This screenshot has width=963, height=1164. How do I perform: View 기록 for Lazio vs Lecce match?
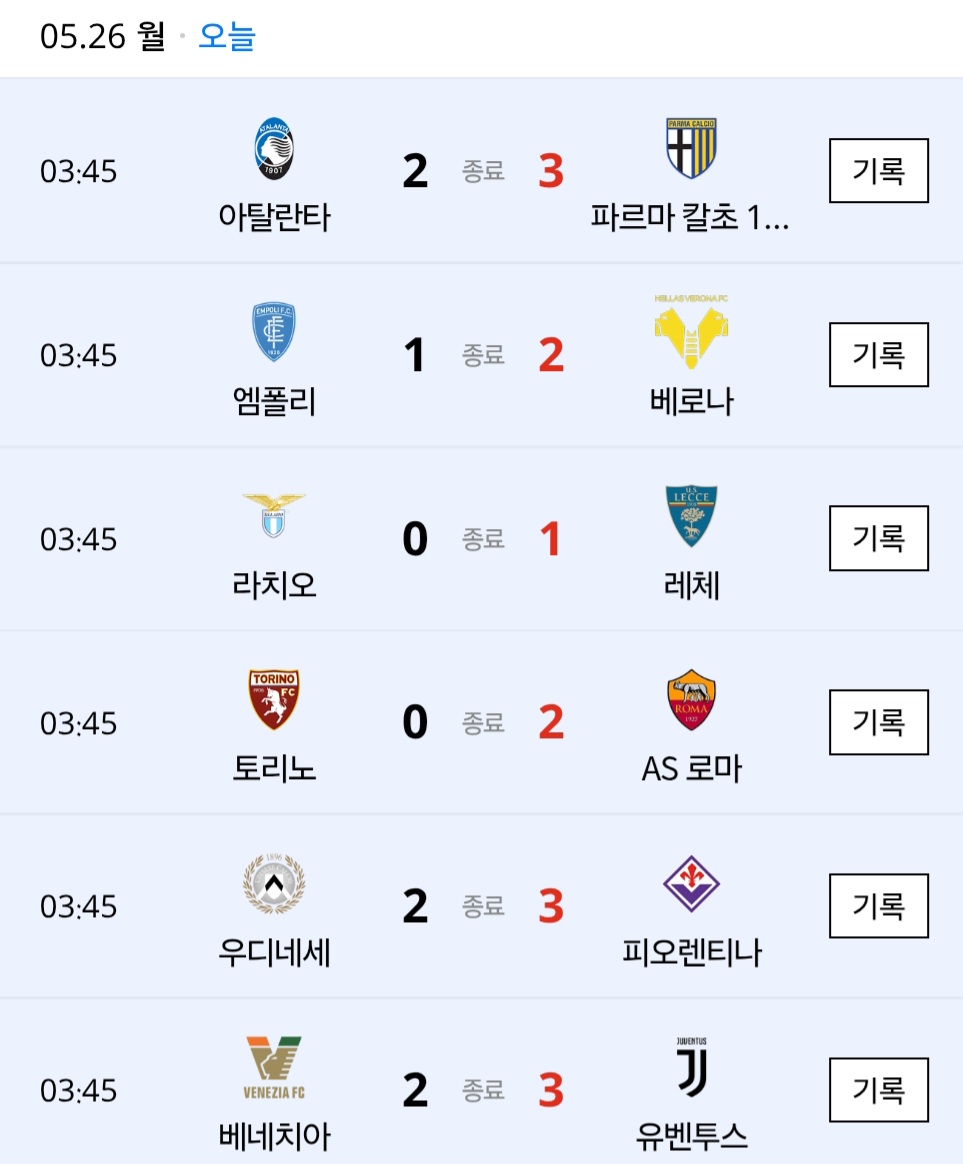pyautogui.click(x=878, y=538)
